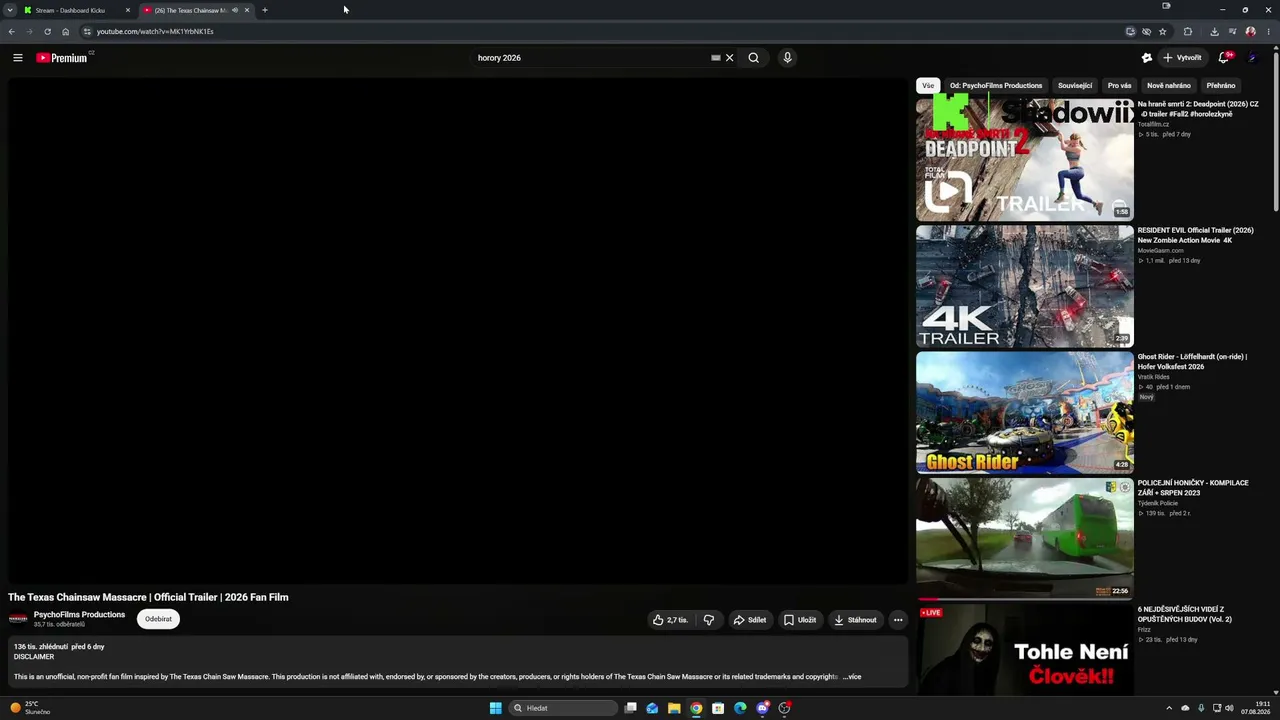Image resolution: width=1280 pixels, height=720 pixels.
Task: Expand video description with ...více
Action: pyautogui.click(x=852, y=677)
